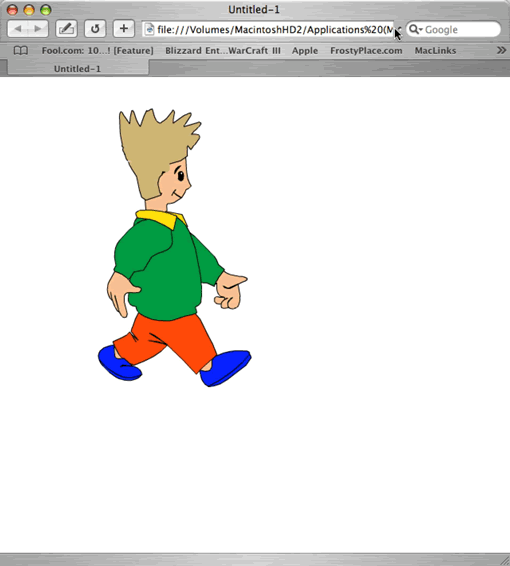The height and width of the screenshot is (566, 510).
Task: Open the bookmarks book icon
Action: pos(21,51)
